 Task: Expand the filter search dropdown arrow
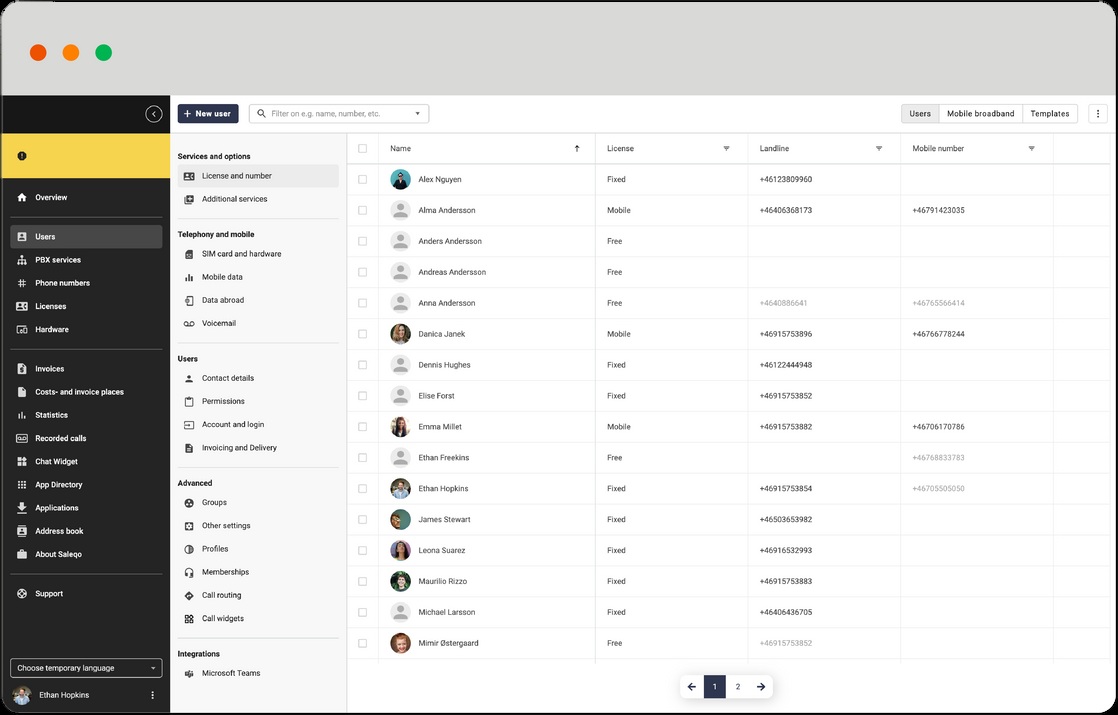(x=418, y=114)
